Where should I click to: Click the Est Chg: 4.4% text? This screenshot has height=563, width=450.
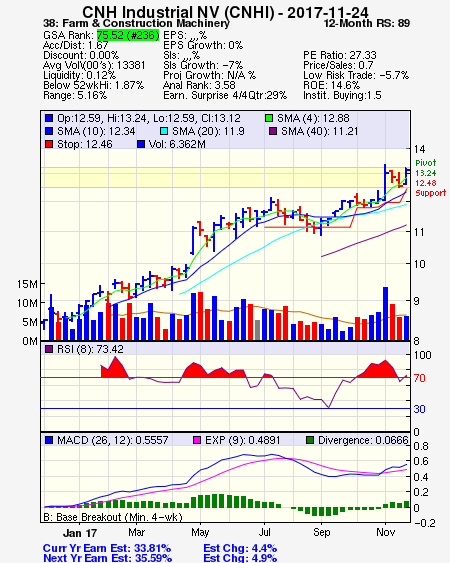point(240,549)
